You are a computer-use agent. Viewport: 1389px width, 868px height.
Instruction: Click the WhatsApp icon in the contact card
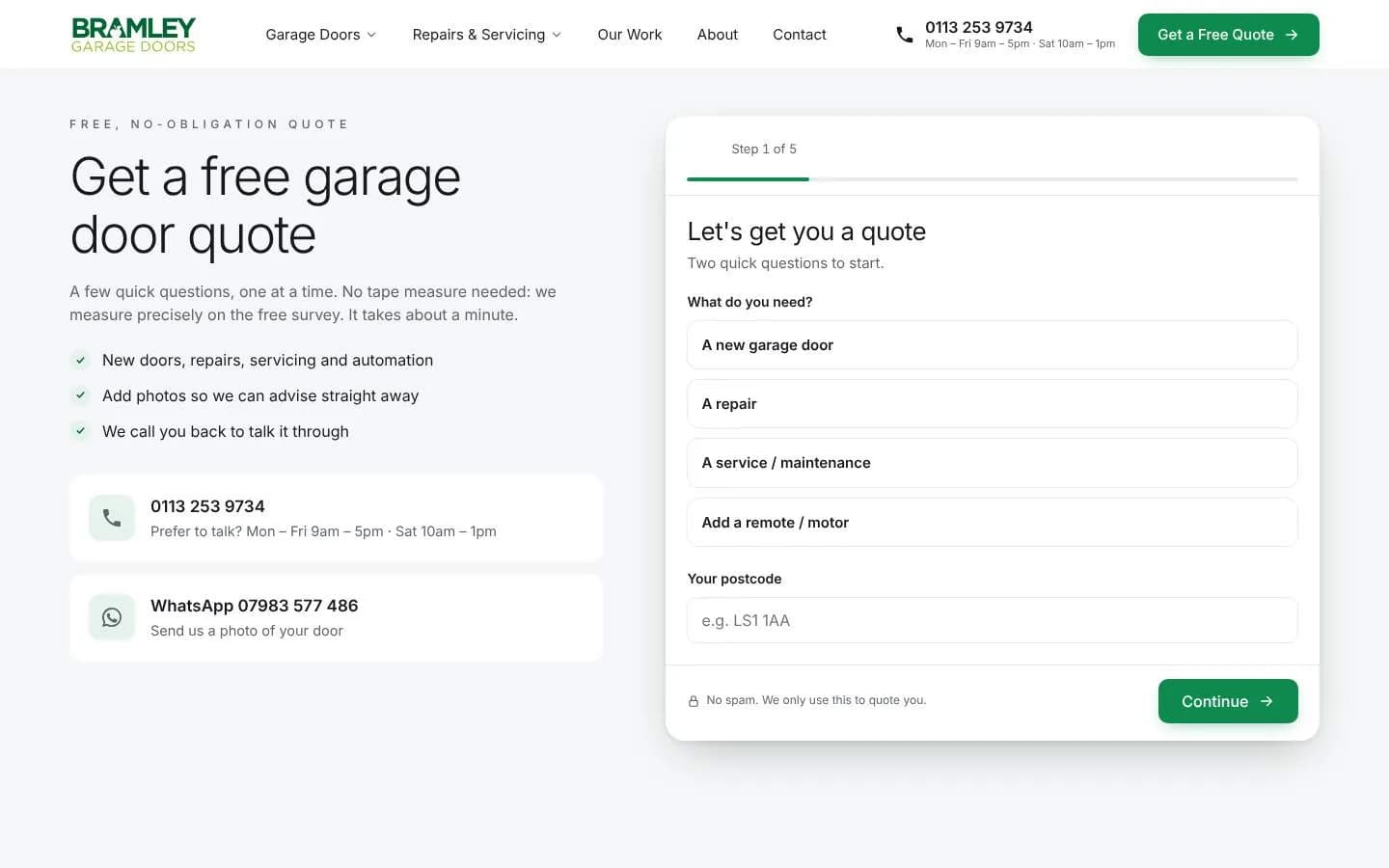click(x=112, y=617)
